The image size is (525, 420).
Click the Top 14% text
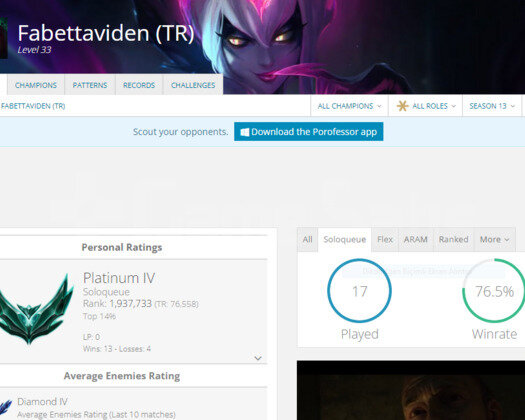point(99,316)
